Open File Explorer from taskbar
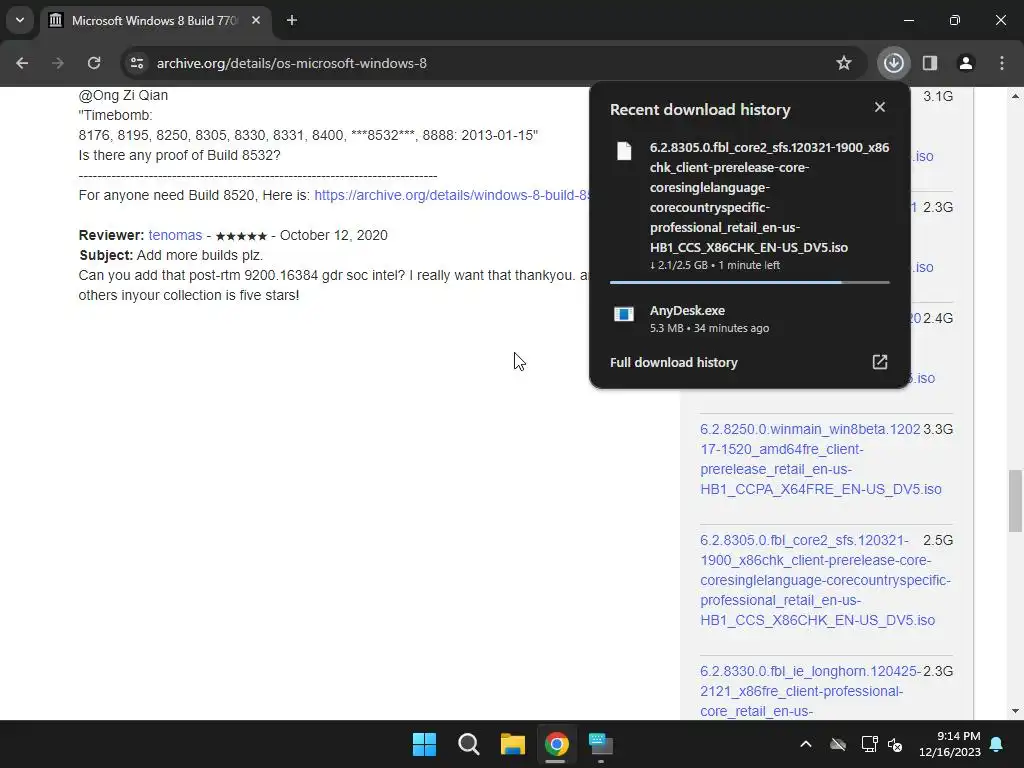Viewport: 1024px width, 768px height. 513,744
